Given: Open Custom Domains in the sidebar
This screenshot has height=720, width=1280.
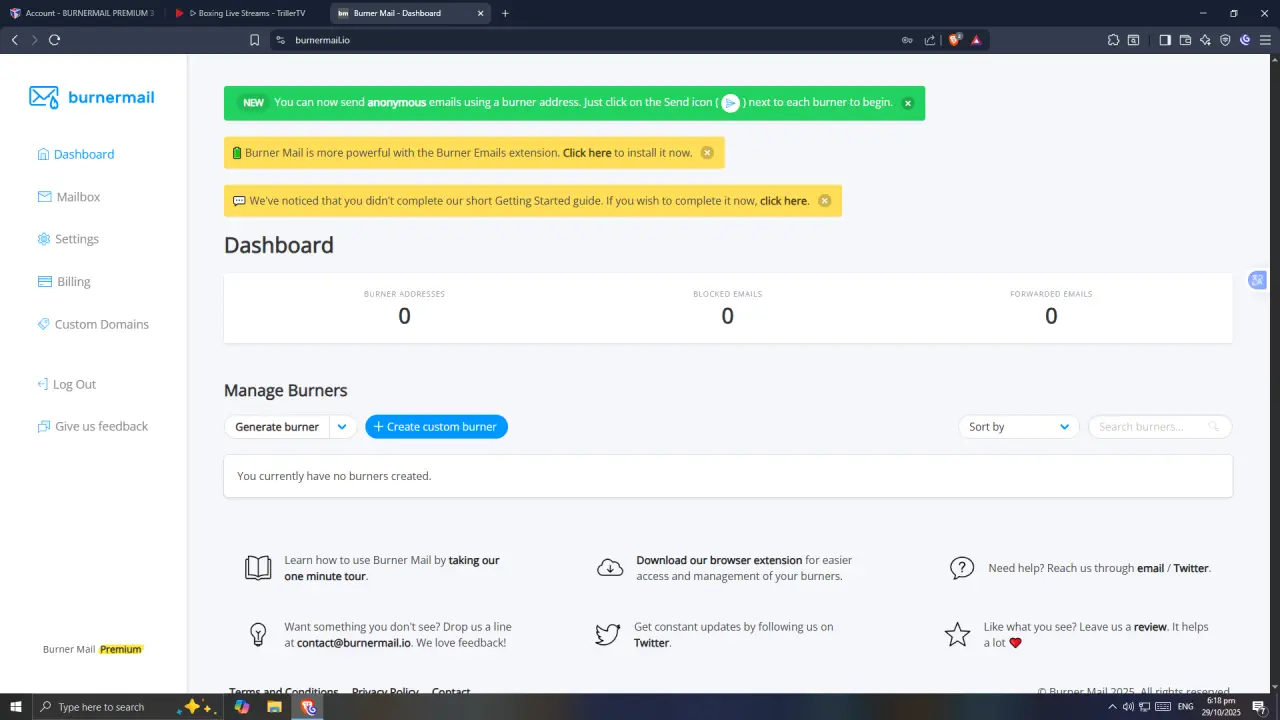Looking at the screenshot, I should pyautogui.click(x=93, y=324).
